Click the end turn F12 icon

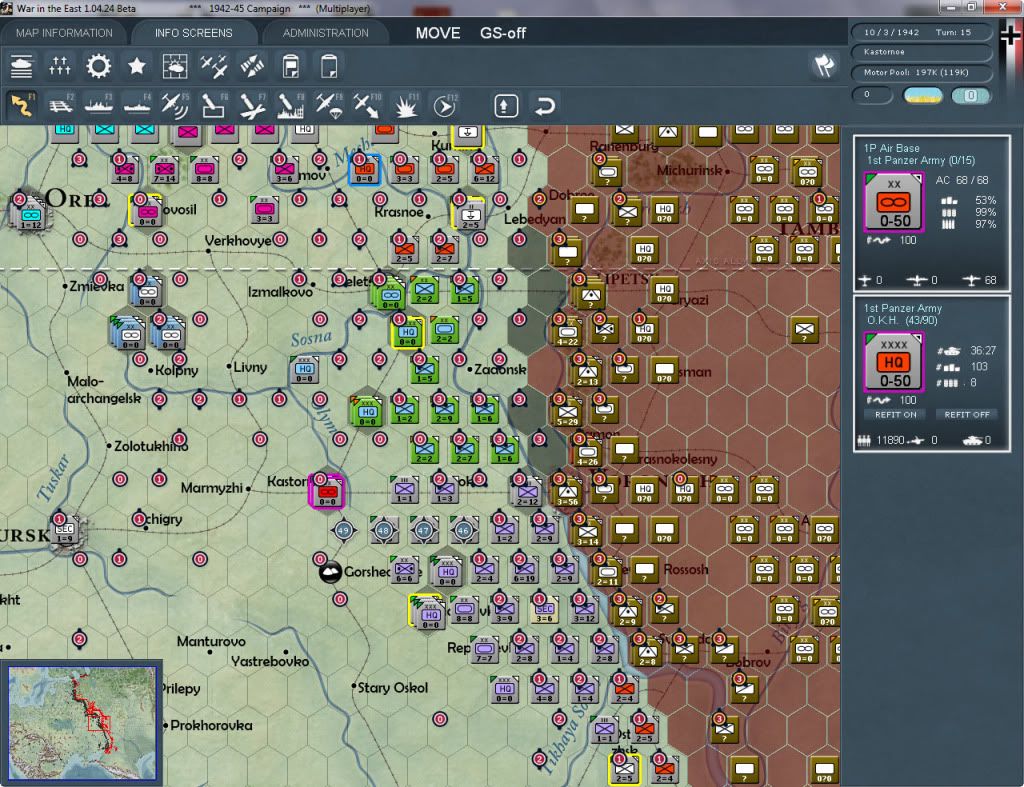(445, 105)
